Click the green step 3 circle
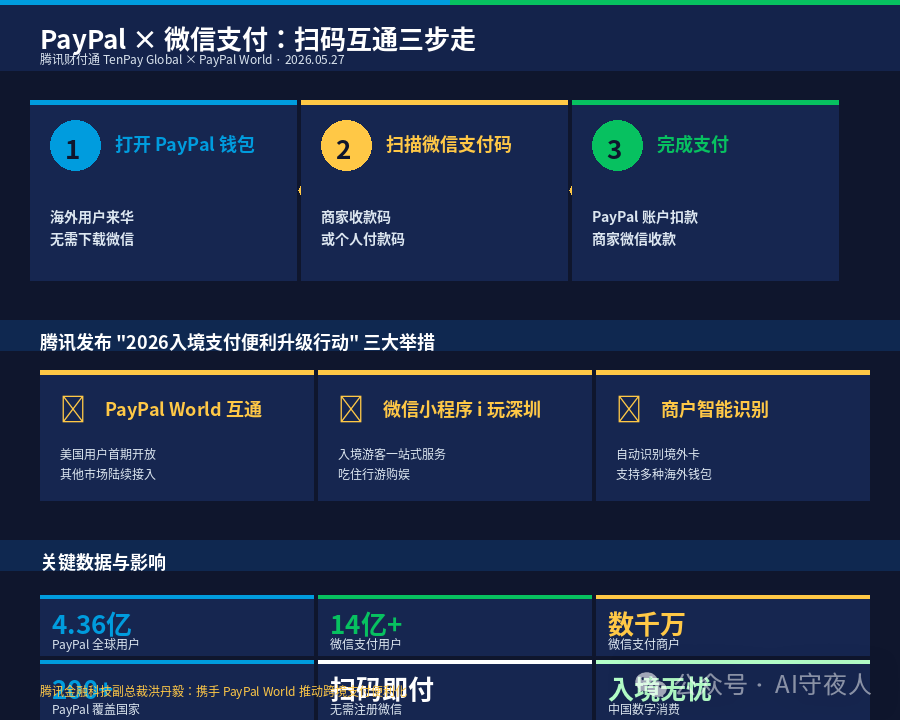Viewport: 900px width, 720px height. [617, 145]
